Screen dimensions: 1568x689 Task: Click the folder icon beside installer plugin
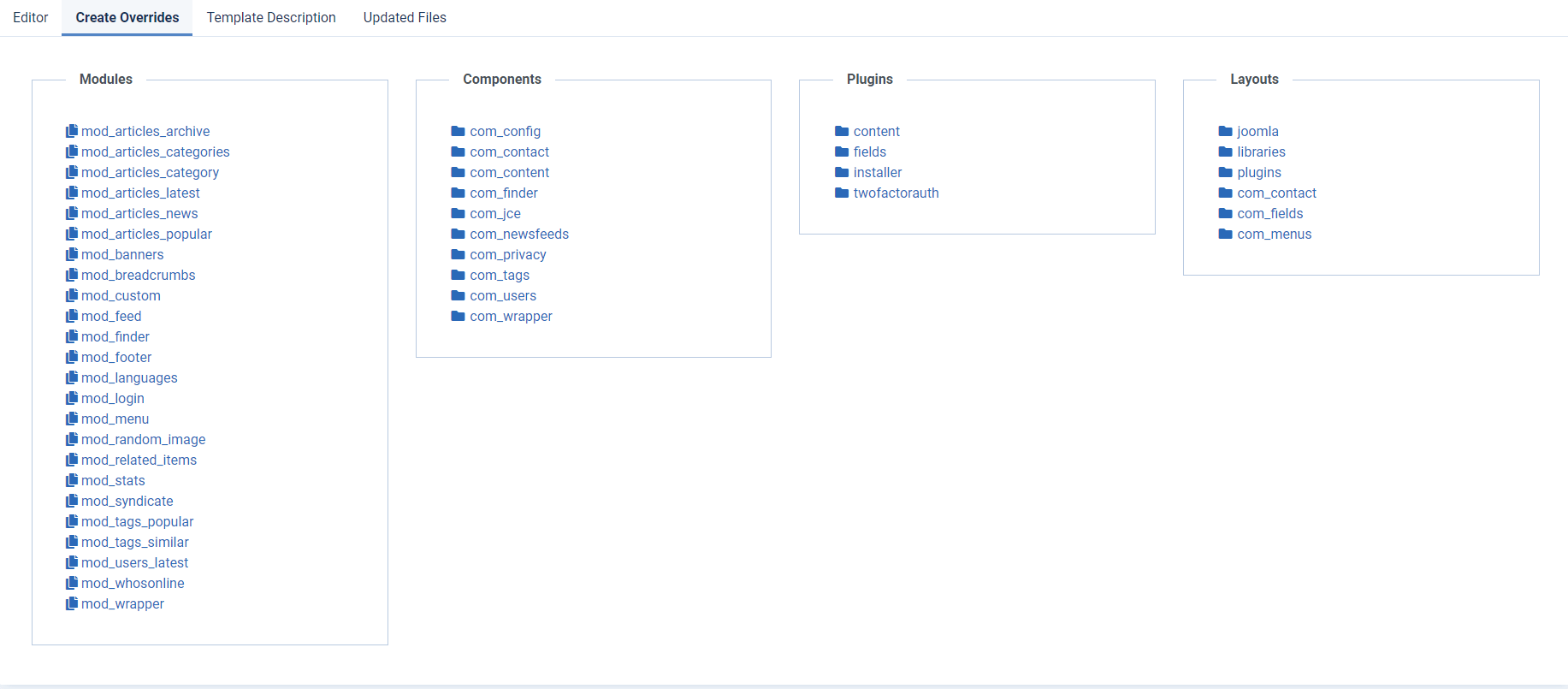(842, 172)
